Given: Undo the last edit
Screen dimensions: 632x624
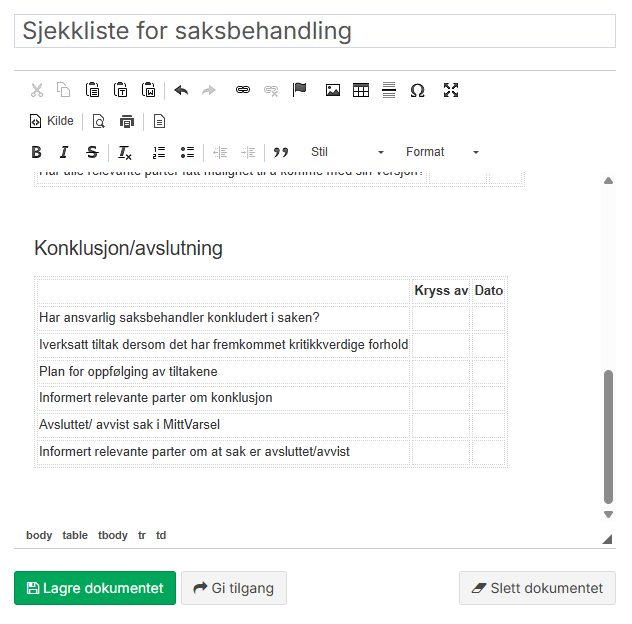Looking at the screenshot, I should click(x=181, y=90).
